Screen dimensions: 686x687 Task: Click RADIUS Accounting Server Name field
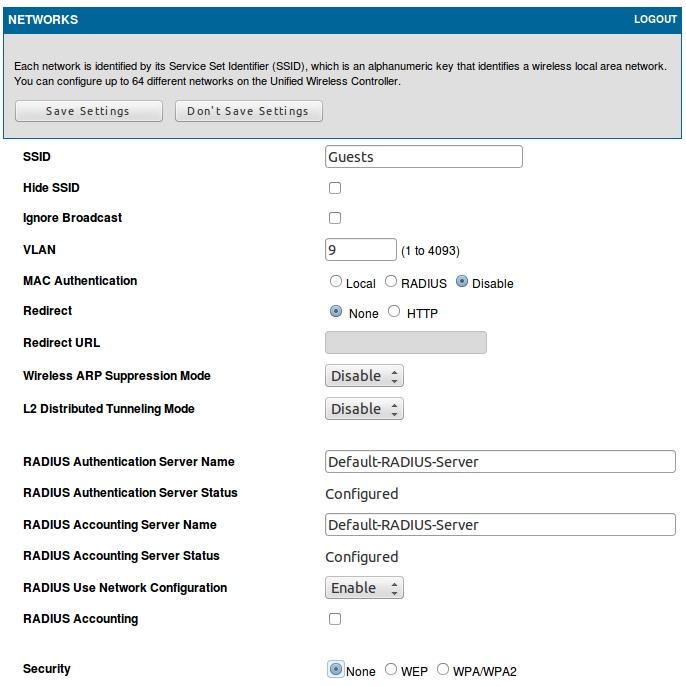[x=500, y=525]
